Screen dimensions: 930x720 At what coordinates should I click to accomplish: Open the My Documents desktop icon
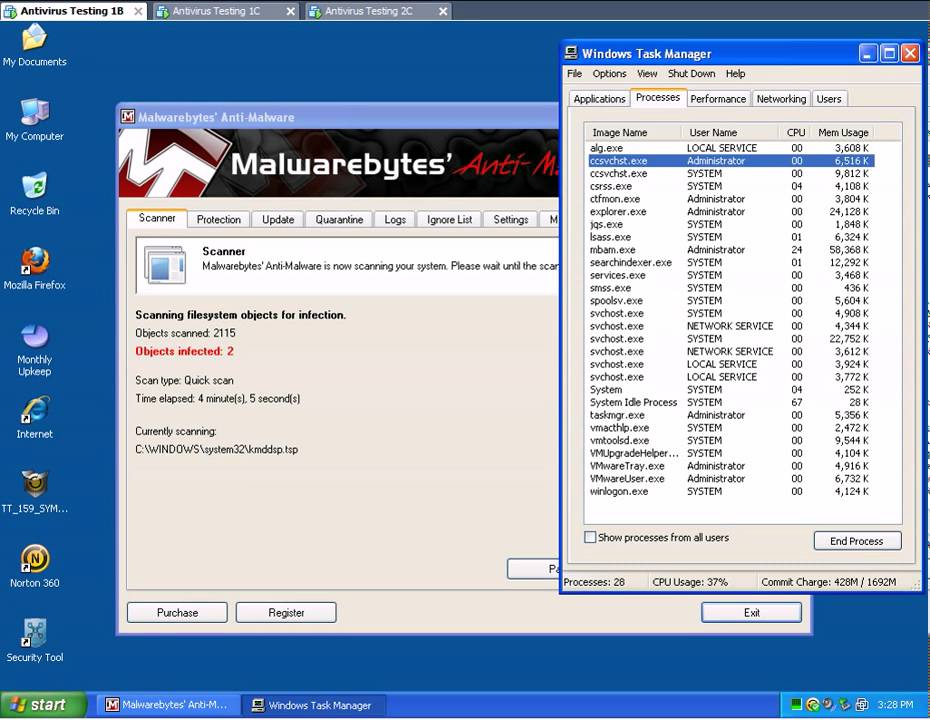pos(34,45)
